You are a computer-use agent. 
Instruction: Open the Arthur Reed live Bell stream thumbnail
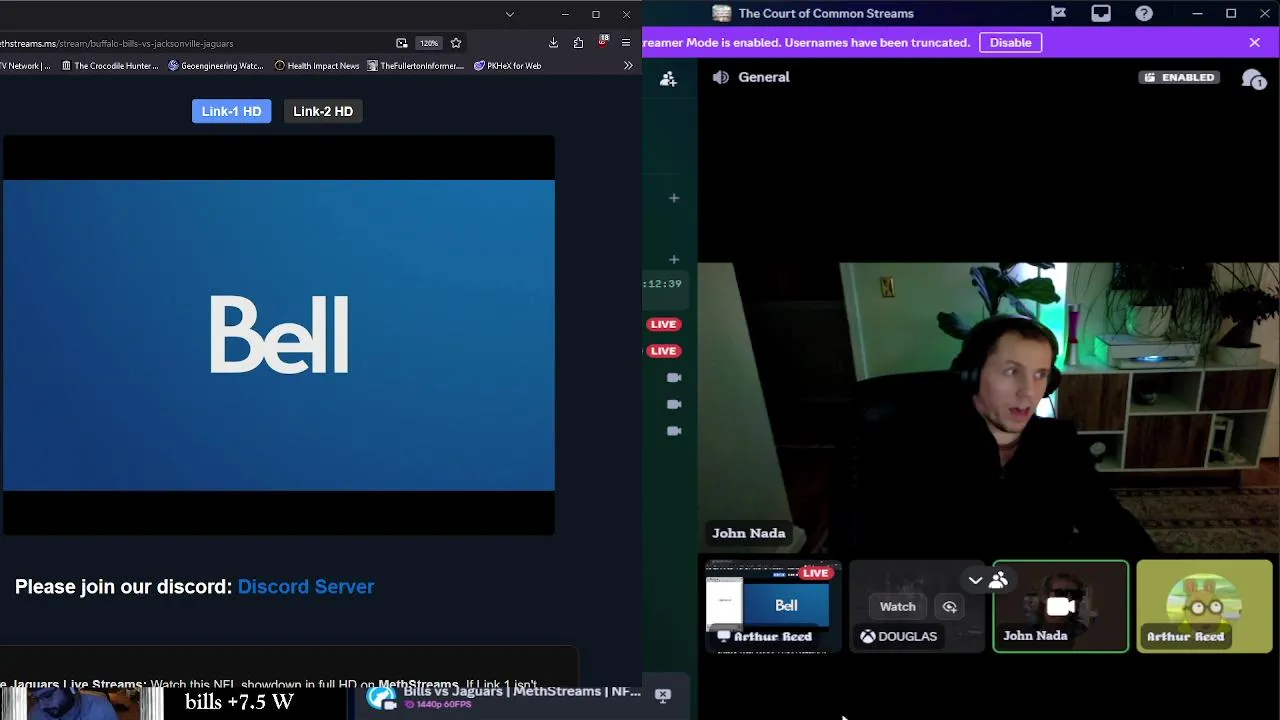774,606
